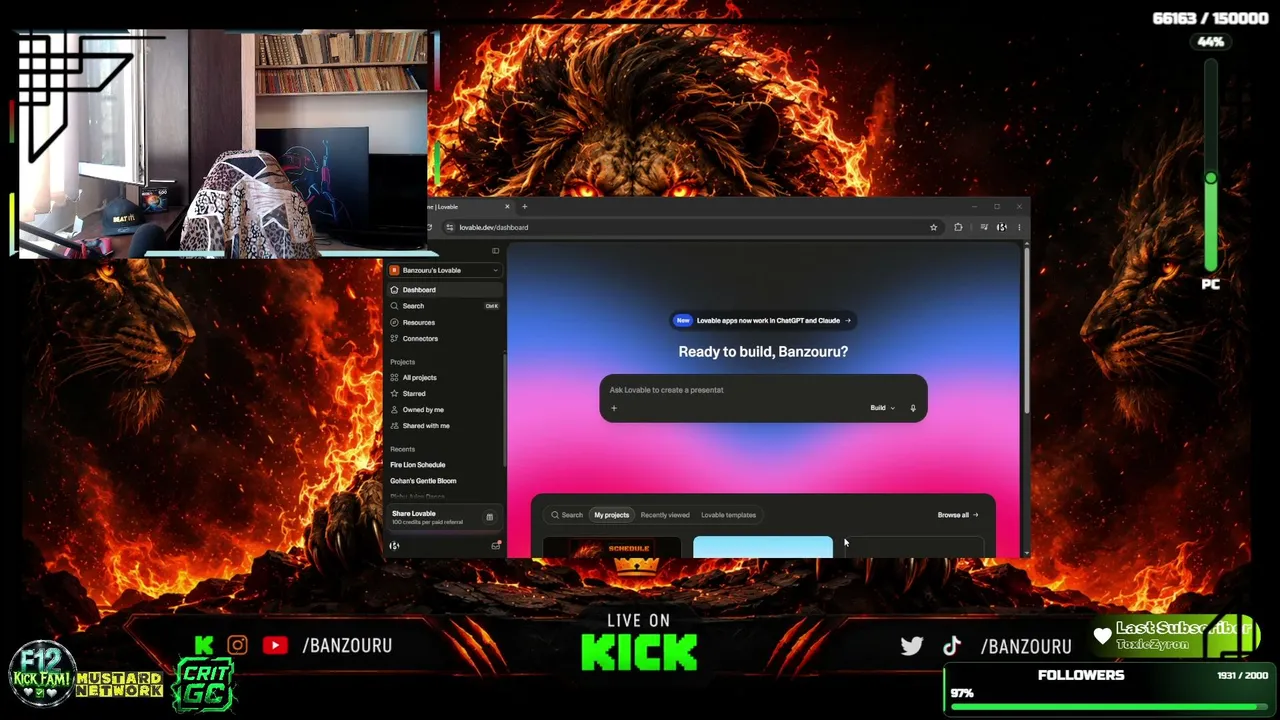This screenshot has height=720, width=1280.
Task: Expand the Banzouru's Lovable workspace dropdown
Action: tap(444, 270)
